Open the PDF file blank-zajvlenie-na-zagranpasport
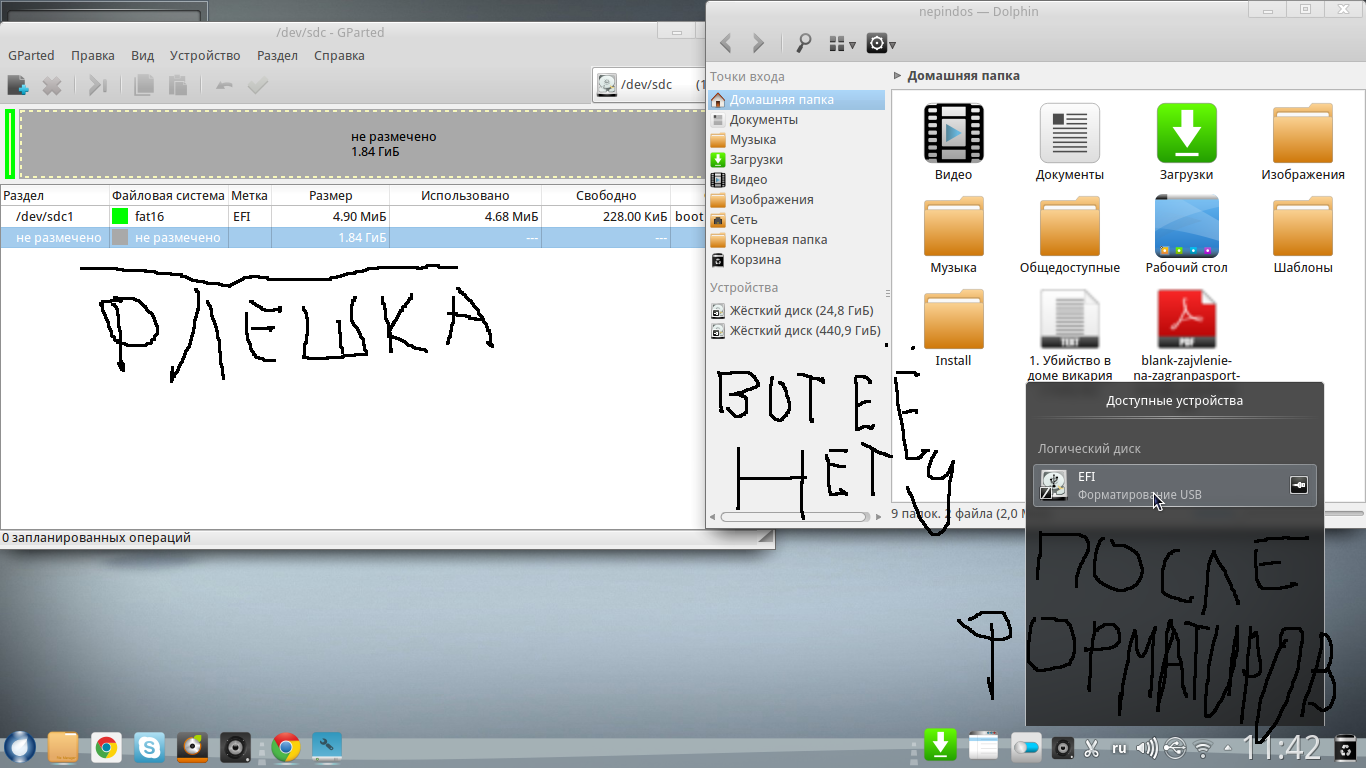The height and width of the screenshot is (768, 1366). point(1186,320)
